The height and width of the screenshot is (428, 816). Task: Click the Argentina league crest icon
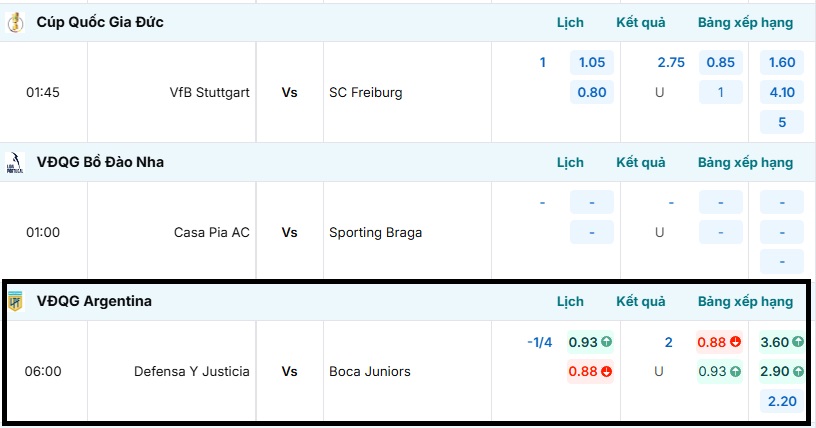14,301
